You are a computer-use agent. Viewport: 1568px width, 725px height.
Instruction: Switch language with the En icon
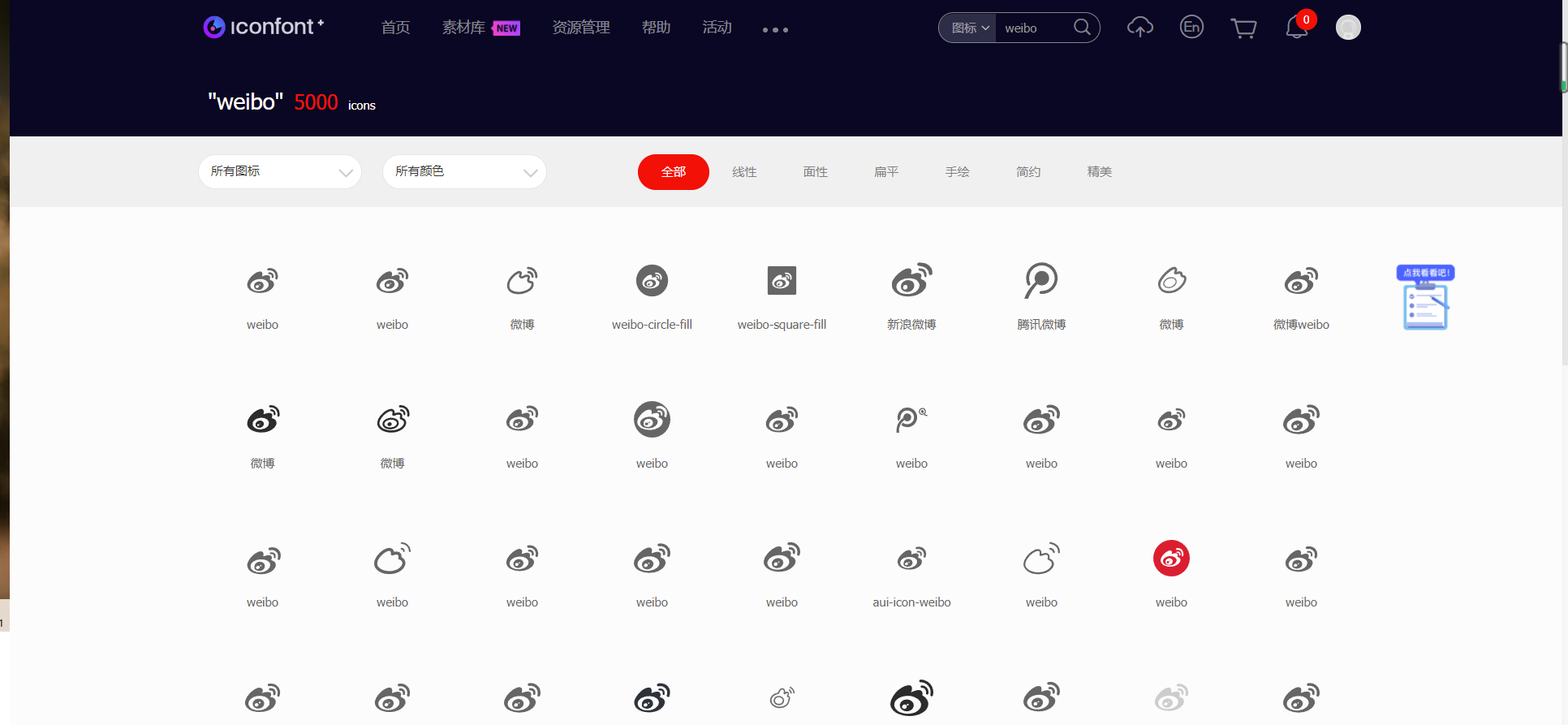click(x=1191, y=27)
